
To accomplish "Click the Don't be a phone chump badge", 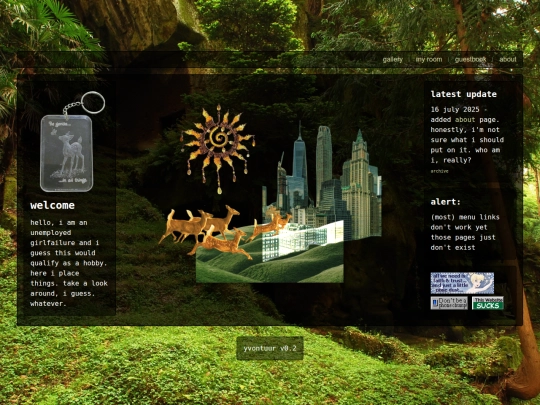I will click(x=449, y=303).
